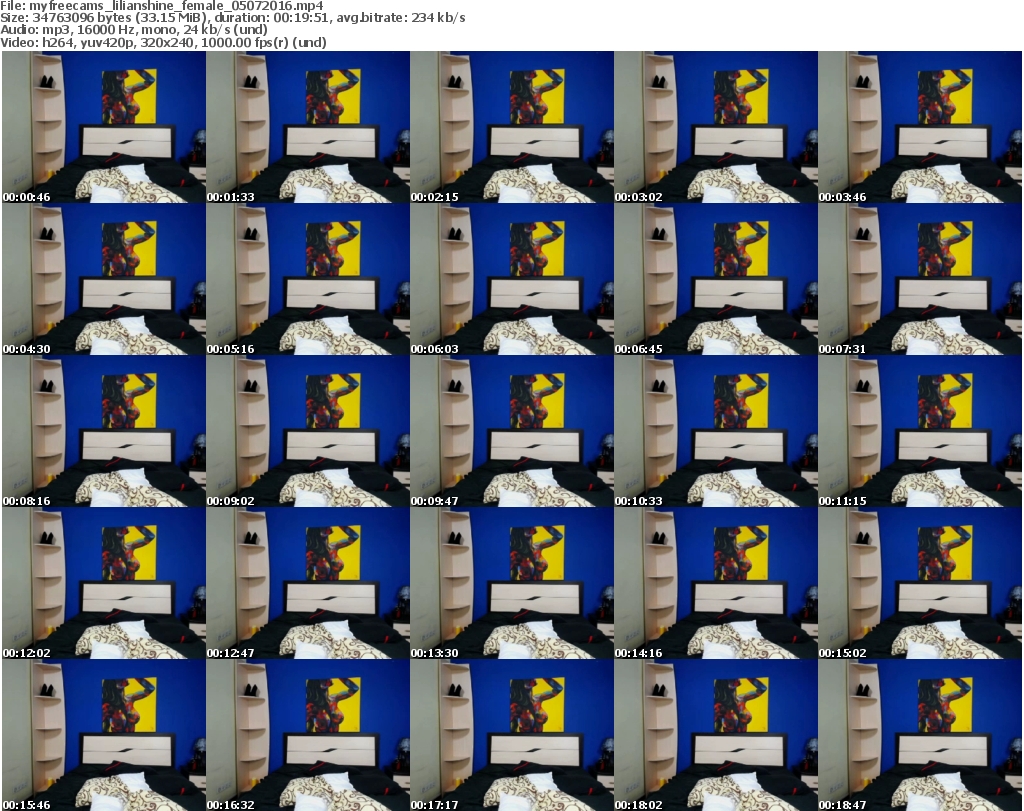Select the thumbnail frame at 00:11:15
1024x811 pixels.
(920, 432)
